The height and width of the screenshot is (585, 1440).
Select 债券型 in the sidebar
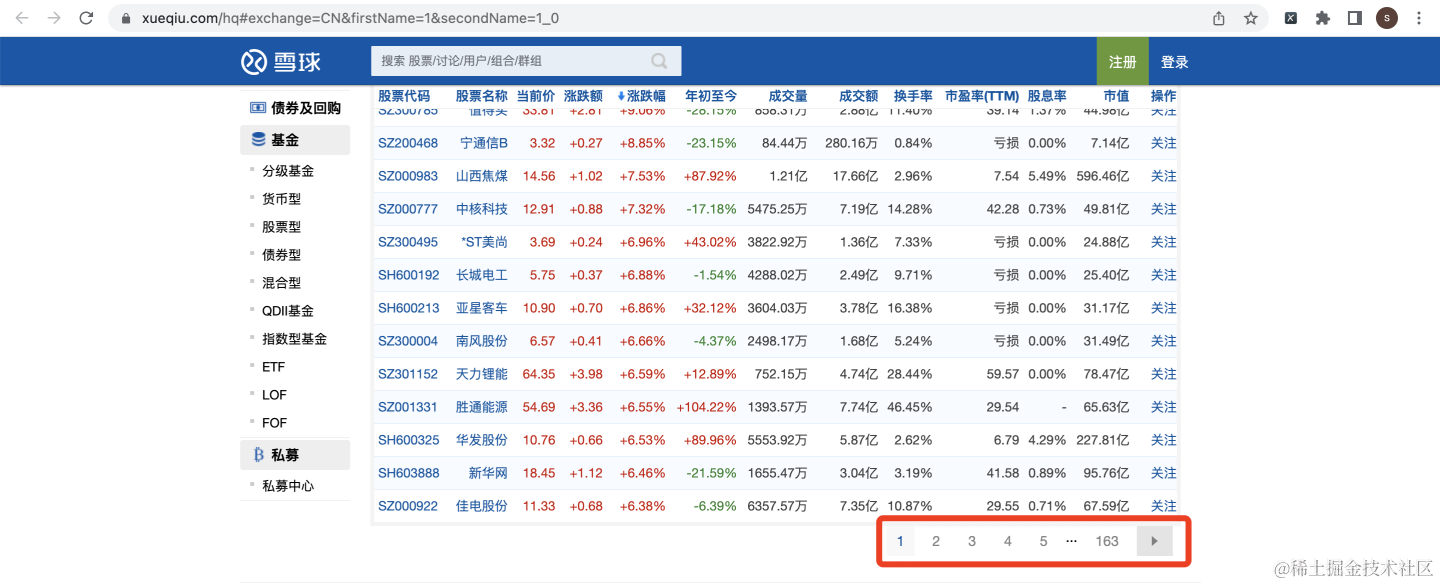click(281, 255)
